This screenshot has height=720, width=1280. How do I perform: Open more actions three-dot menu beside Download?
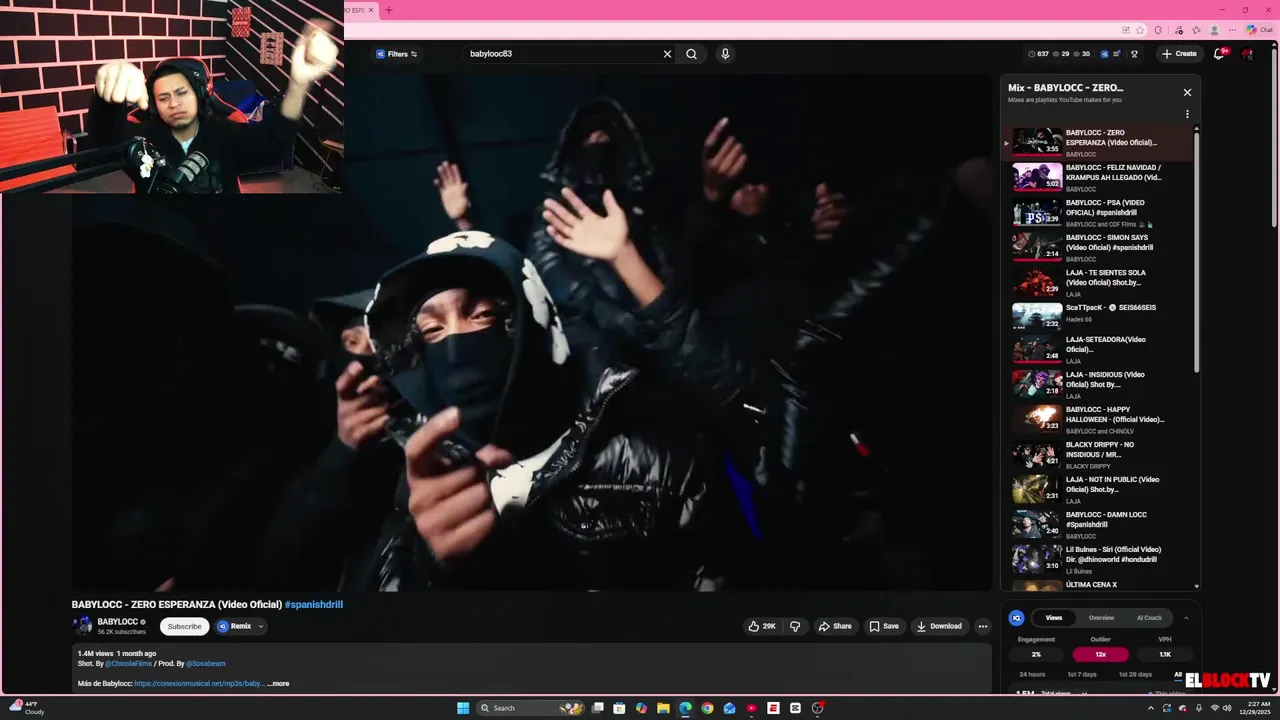(983, 626)
